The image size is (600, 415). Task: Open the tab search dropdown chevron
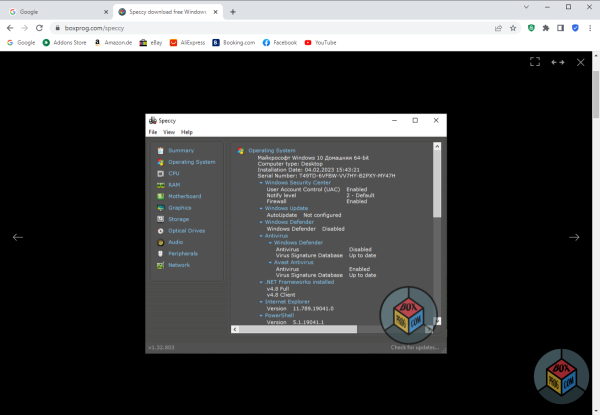[526, 7]
